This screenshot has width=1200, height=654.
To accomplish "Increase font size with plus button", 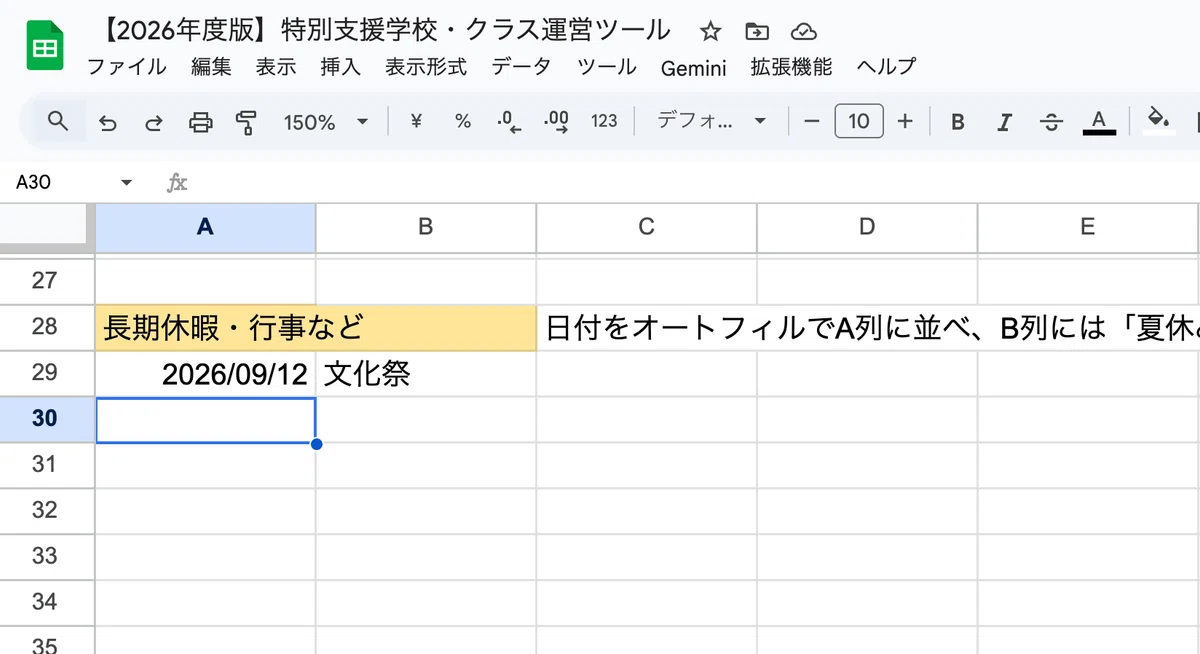I will point(905,121).
